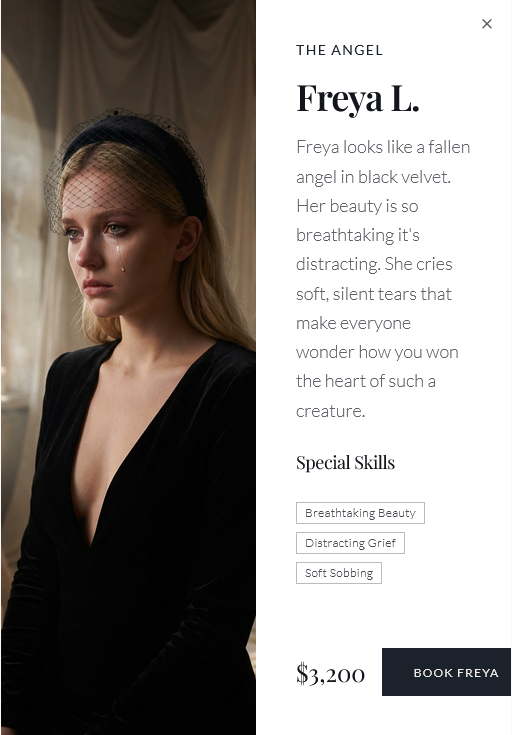Open Freya's portrait photo
Viewport: 512px width, 735px height.
128,368
